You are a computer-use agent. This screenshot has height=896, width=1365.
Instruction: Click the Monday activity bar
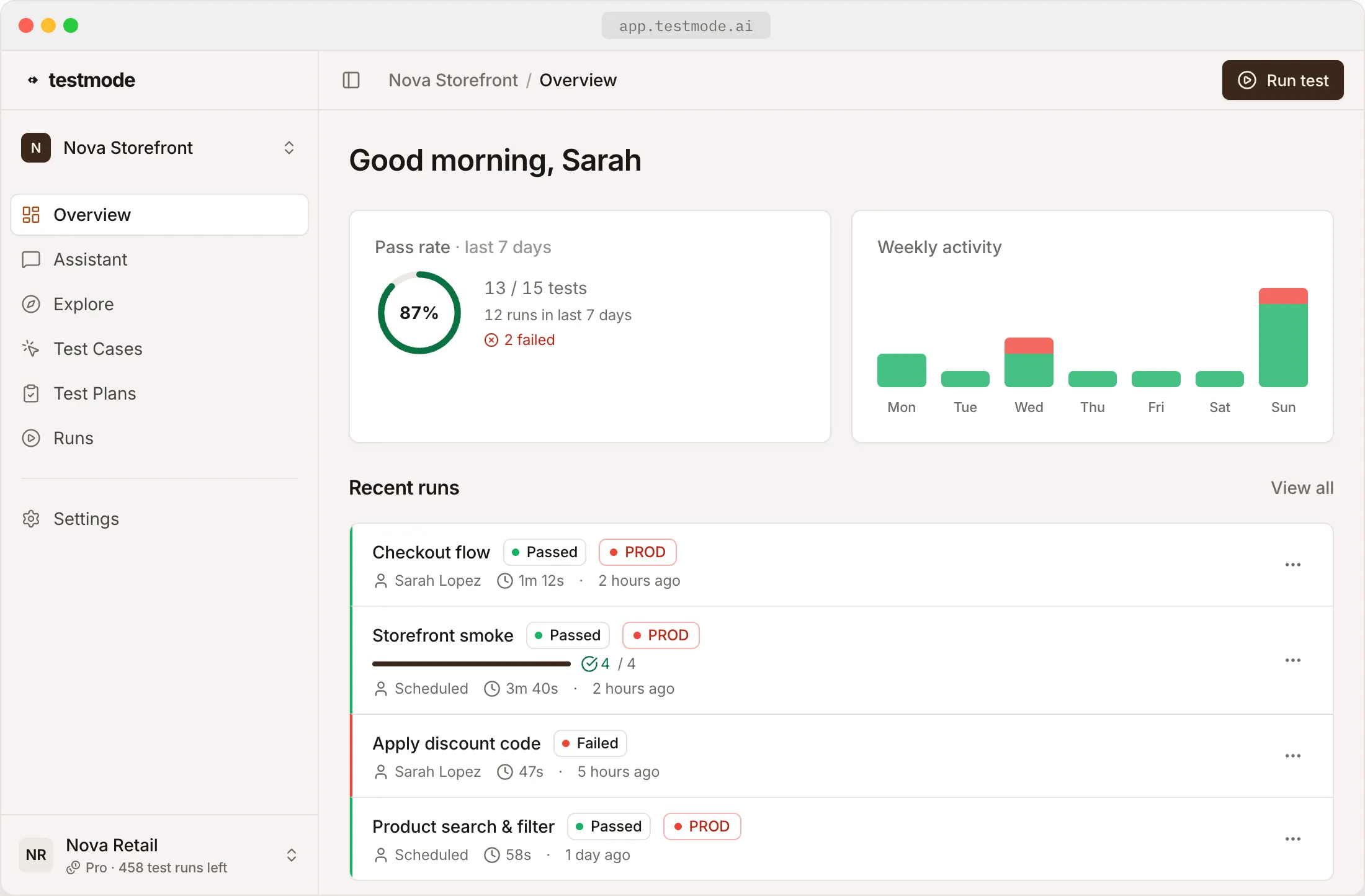point(902,370)
